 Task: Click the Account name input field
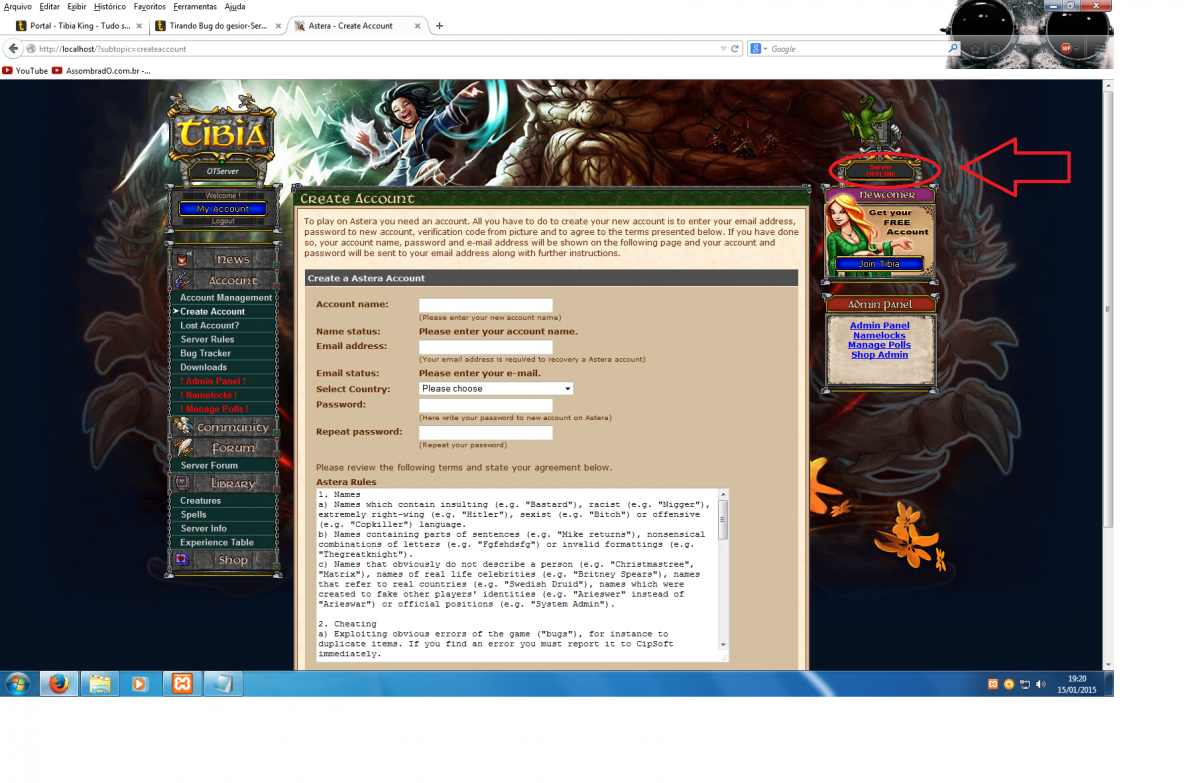(486, 305)
